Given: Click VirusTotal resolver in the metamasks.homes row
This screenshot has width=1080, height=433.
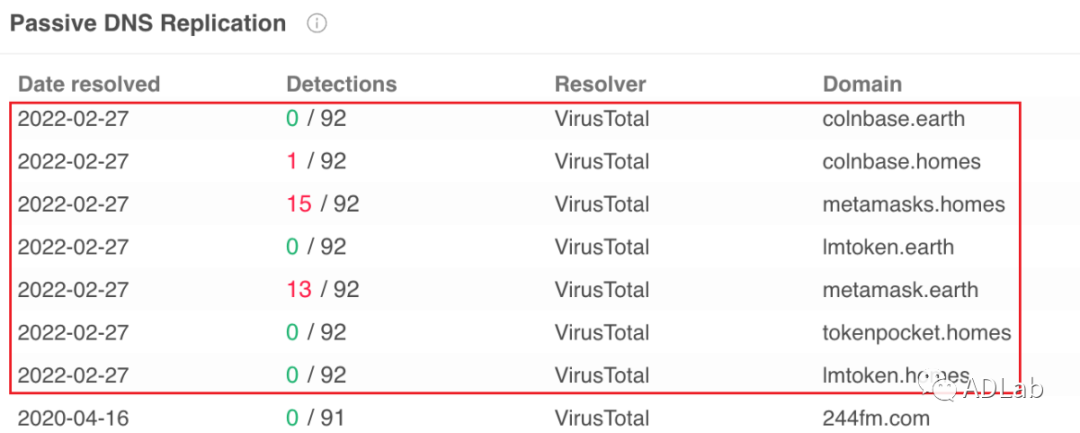Looking at the screenshot, I should coord(602,205).
